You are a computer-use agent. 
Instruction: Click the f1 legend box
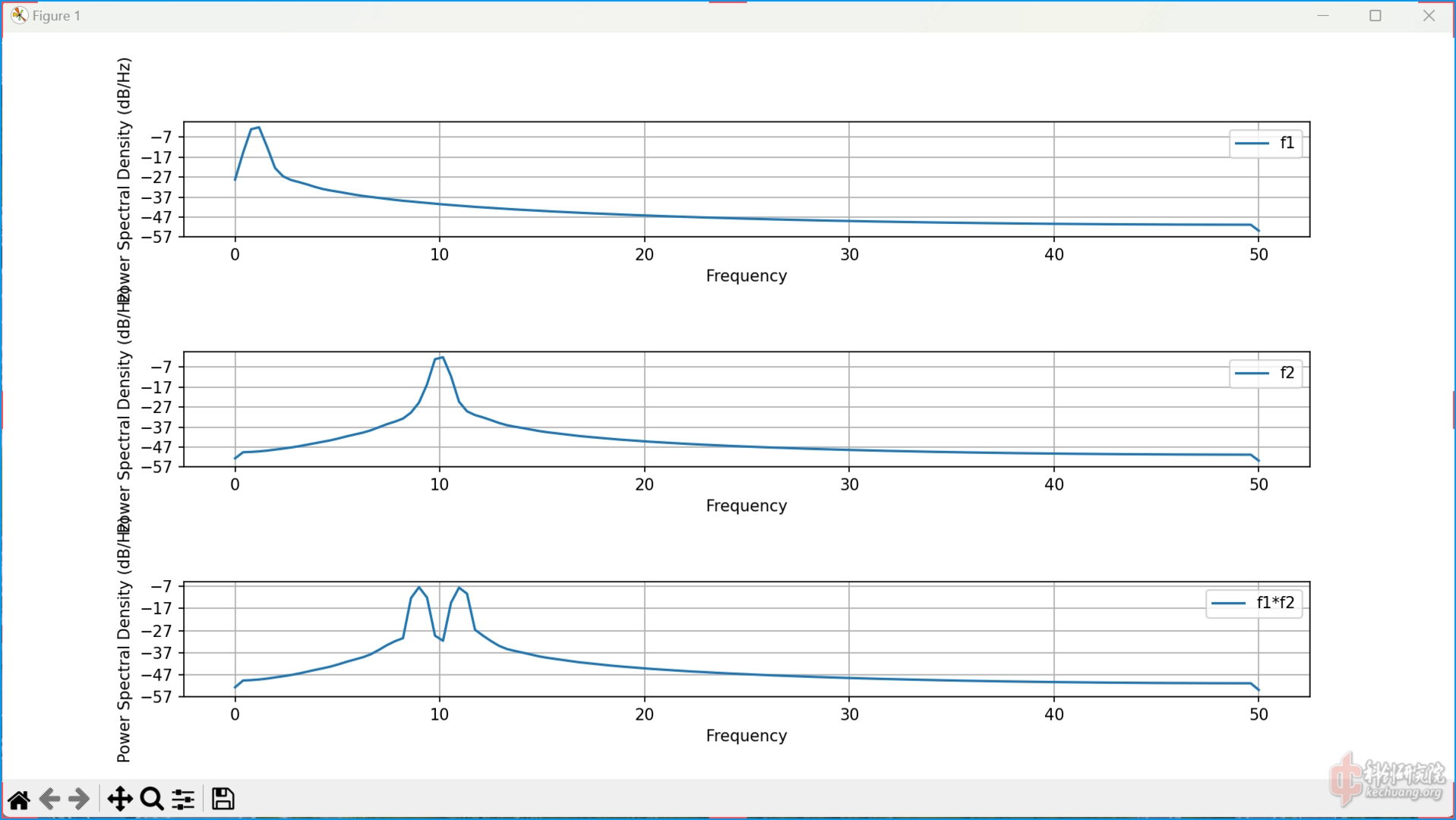point(1265,143)
